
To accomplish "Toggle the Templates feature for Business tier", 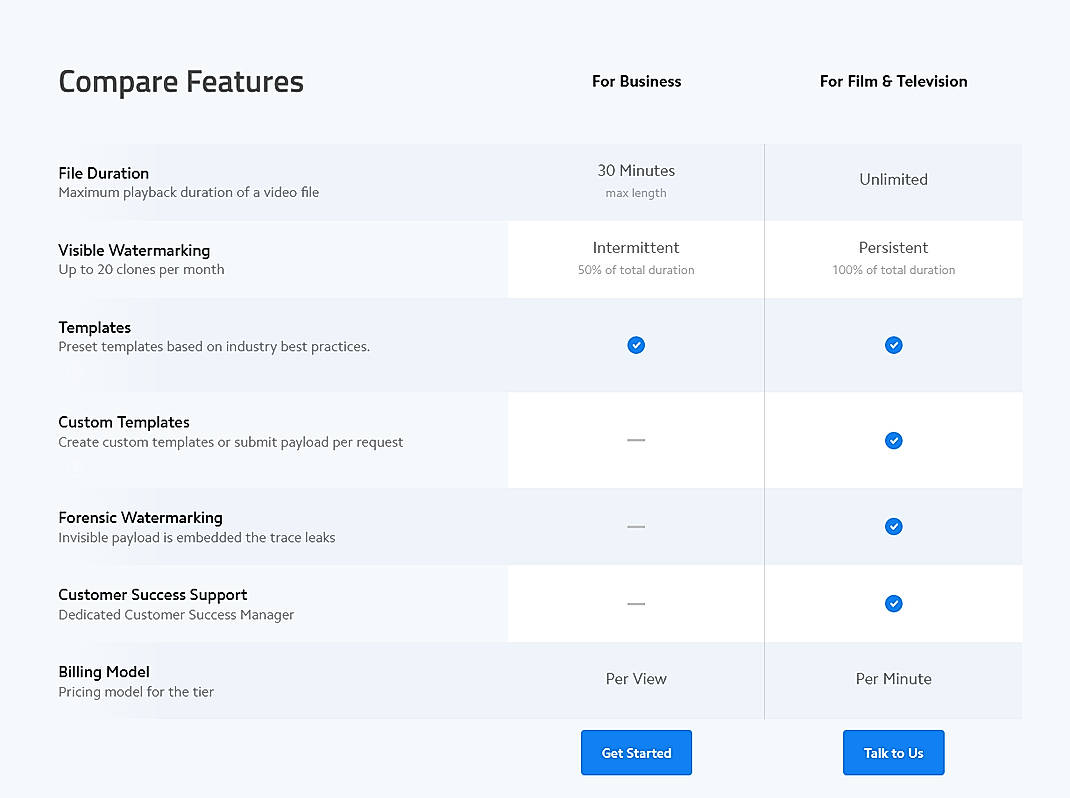I will pos(636,345).
